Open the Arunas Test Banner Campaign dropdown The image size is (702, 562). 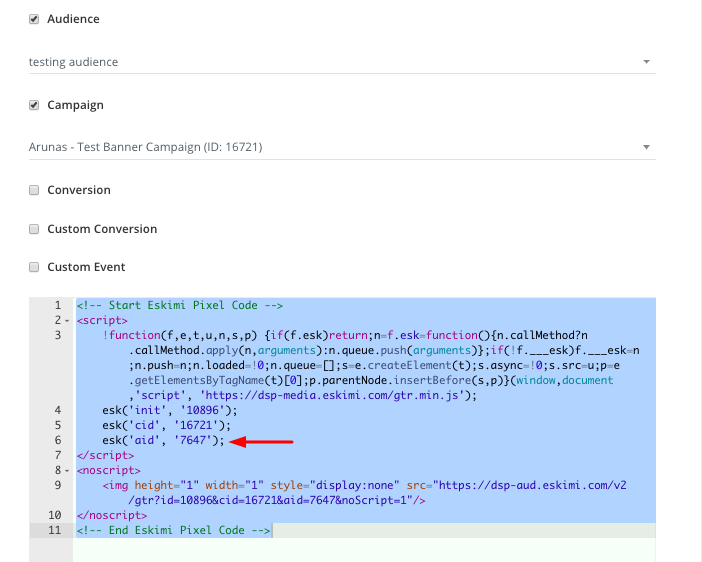click(x=342, y=147)
